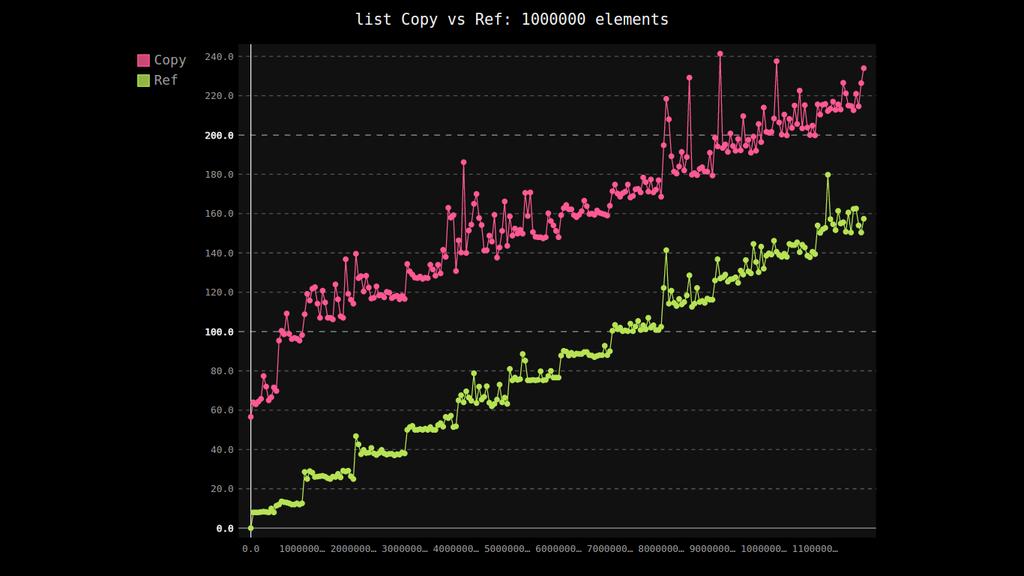
Task: Click the green Ref peak at 180
Action: pyautogui.click(x=828, y=175)
